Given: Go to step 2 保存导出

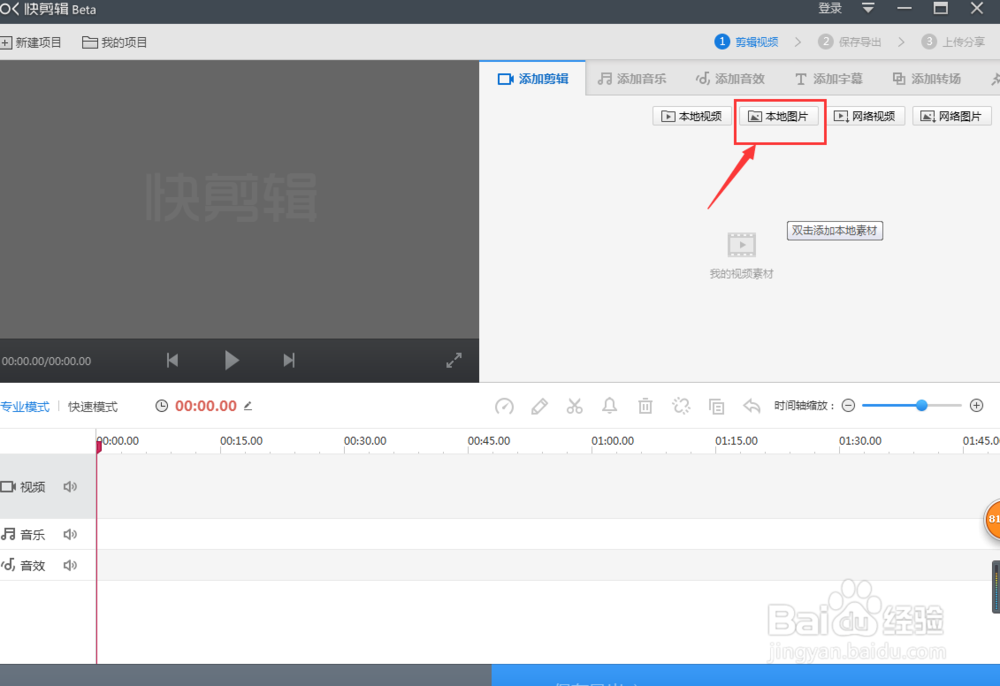Looking at the screenshot, I should [849, 42].
